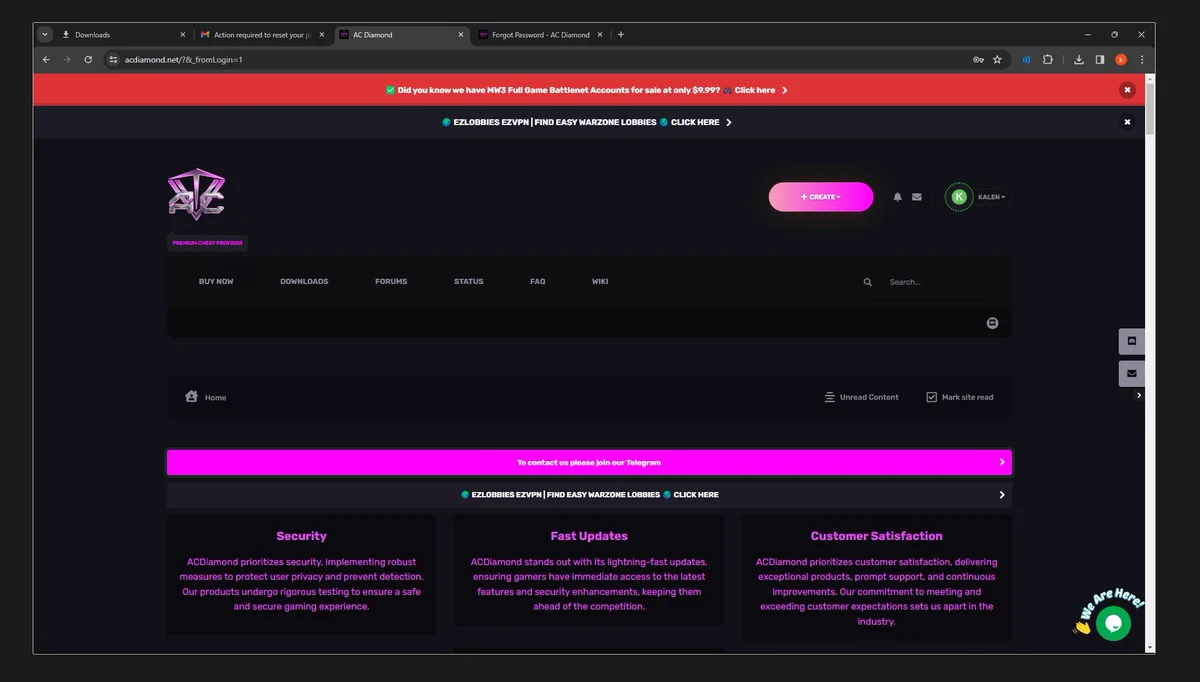1200x682 pixels.
Task: Open the We Are Here chat bubble
Action: 1113,623
